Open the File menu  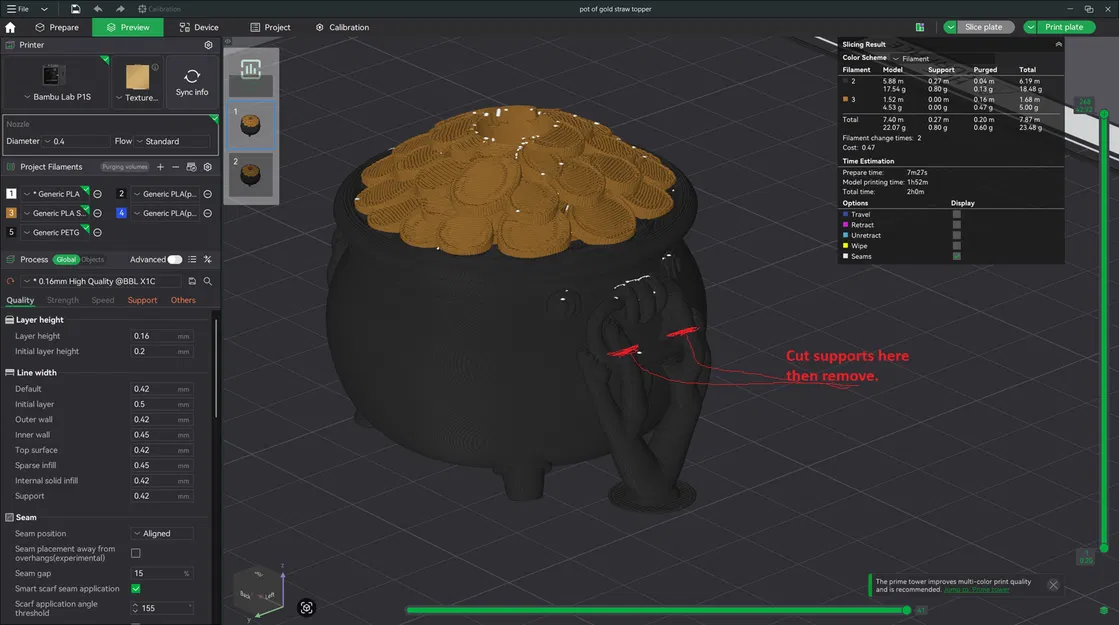(x=18, y=9)
